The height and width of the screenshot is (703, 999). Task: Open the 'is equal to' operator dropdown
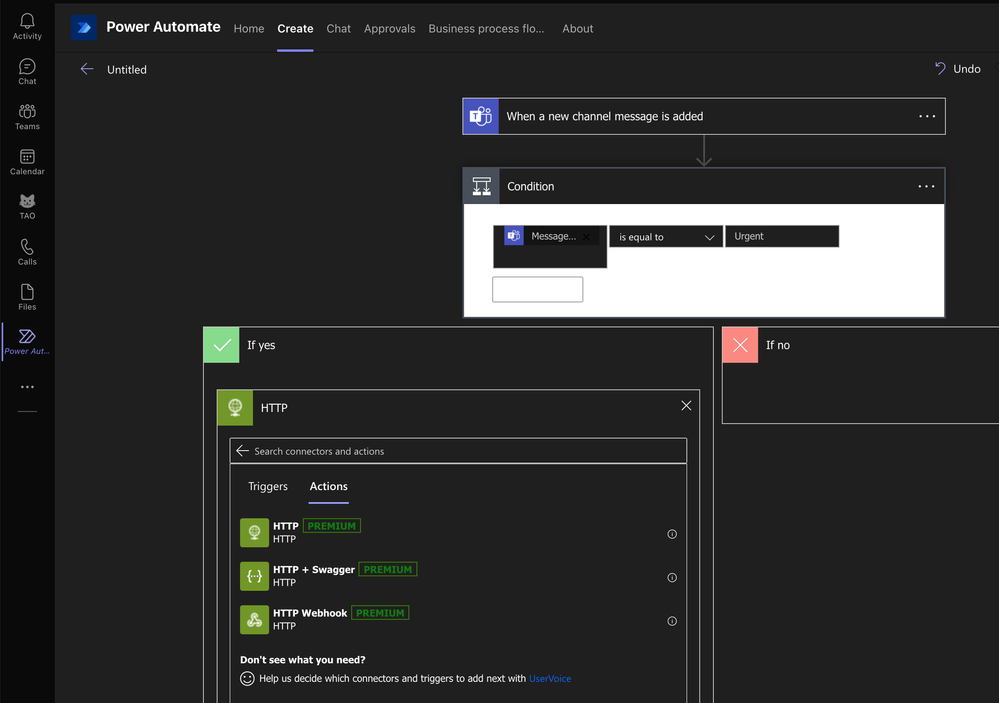[666, 236]
